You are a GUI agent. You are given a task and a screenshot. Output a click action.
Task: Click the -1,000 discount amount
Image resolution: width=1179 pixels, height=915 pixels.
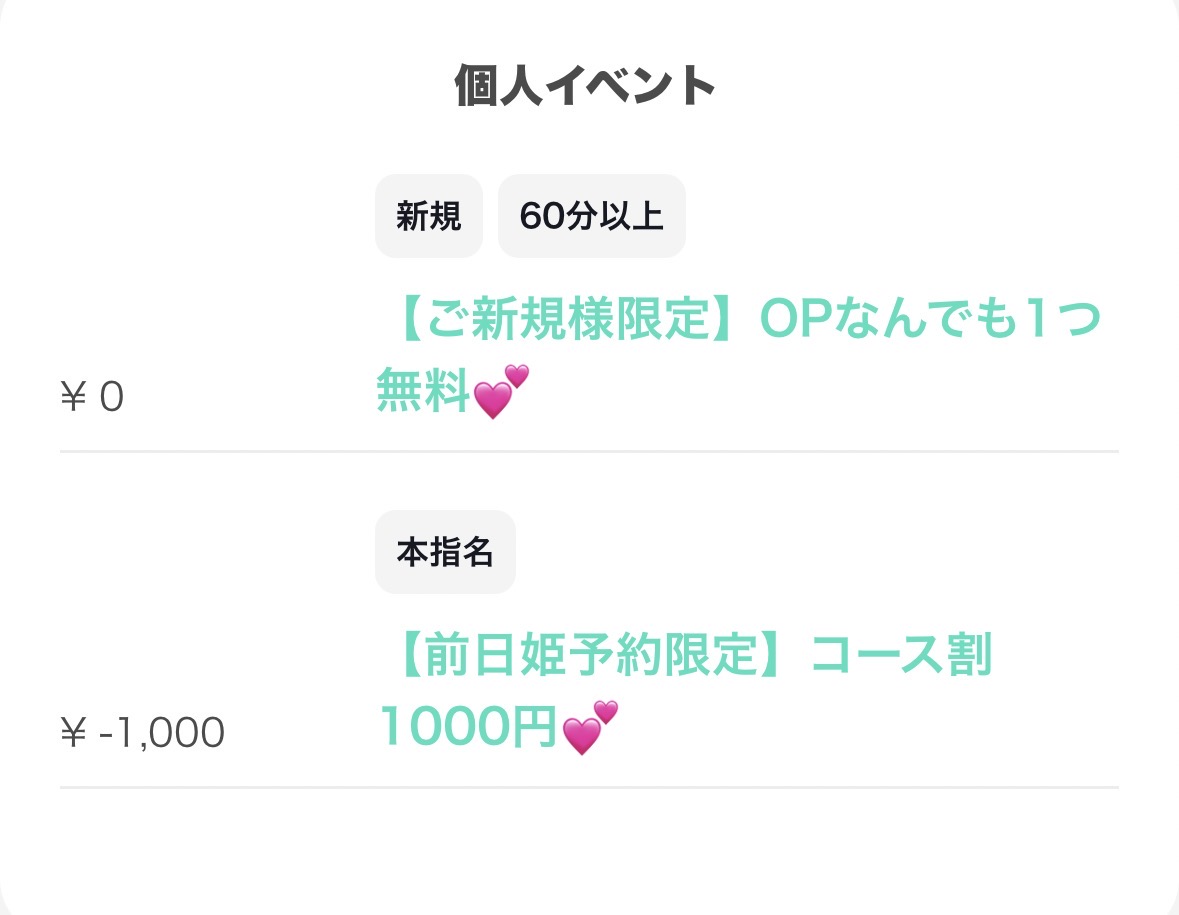pos(162,734)
